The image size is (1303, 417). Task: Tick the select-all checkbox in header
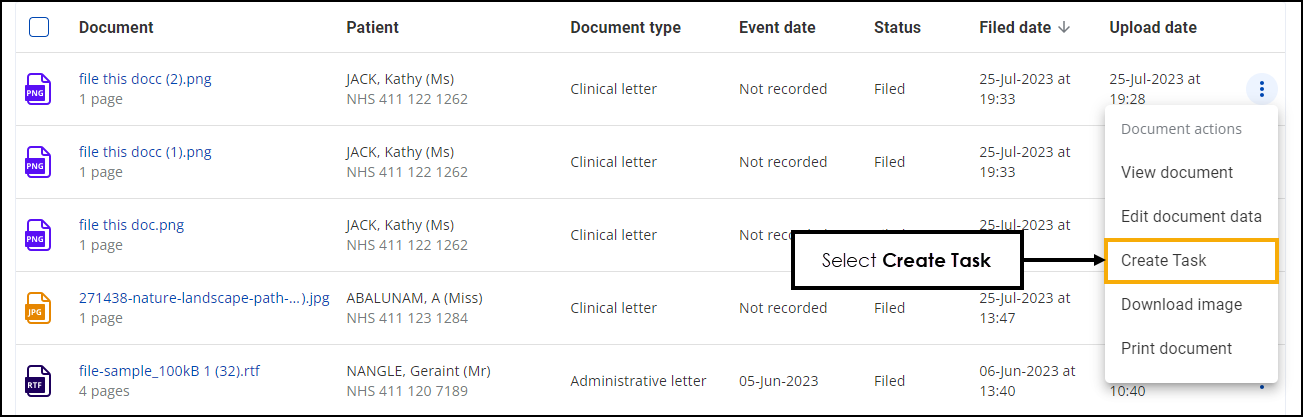(x=39, y=27)
